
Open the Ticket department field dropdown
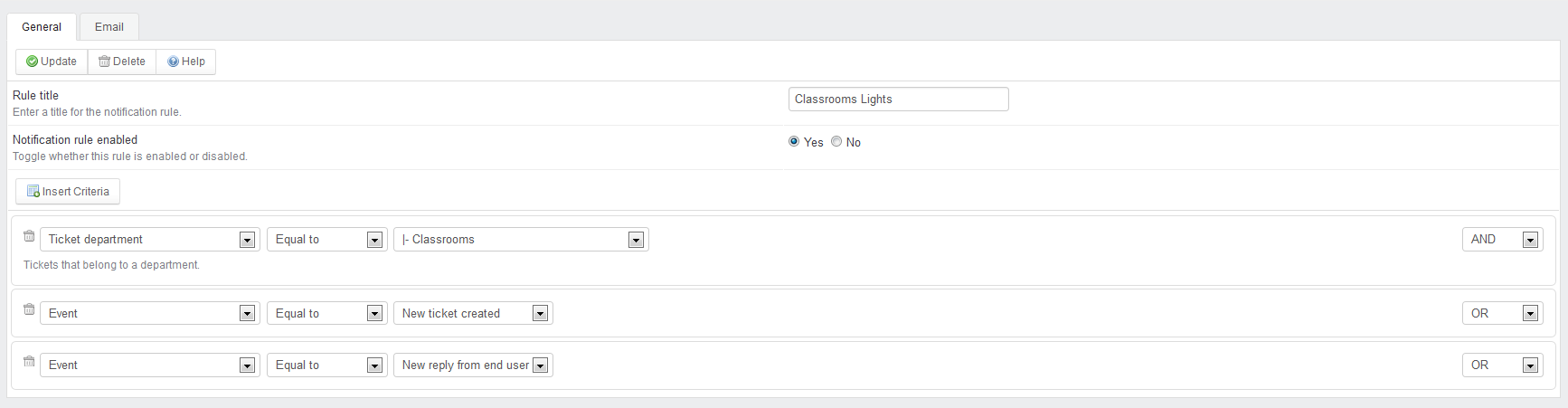pyautogui.click(x=150, y=240)
